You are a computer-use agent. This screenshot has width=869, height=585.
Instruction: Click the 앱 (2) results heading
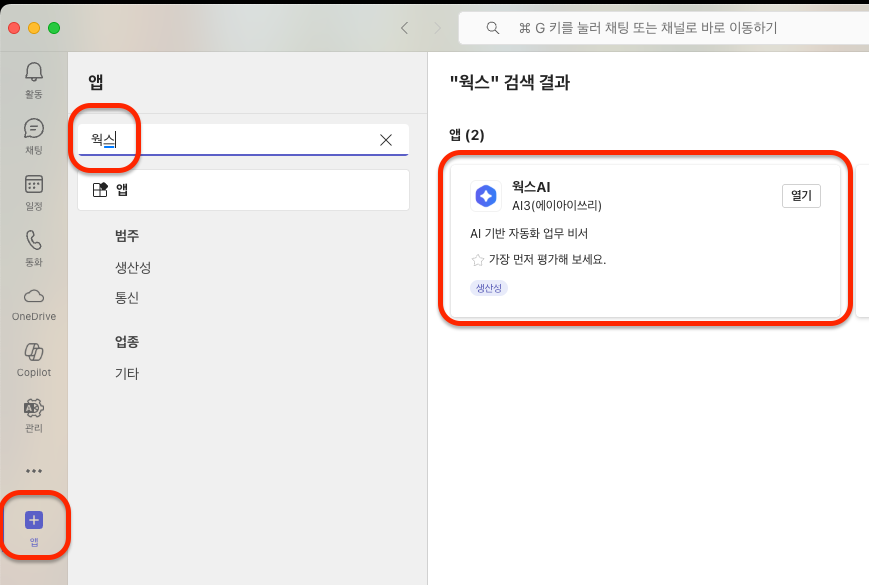tap(467, 135)
